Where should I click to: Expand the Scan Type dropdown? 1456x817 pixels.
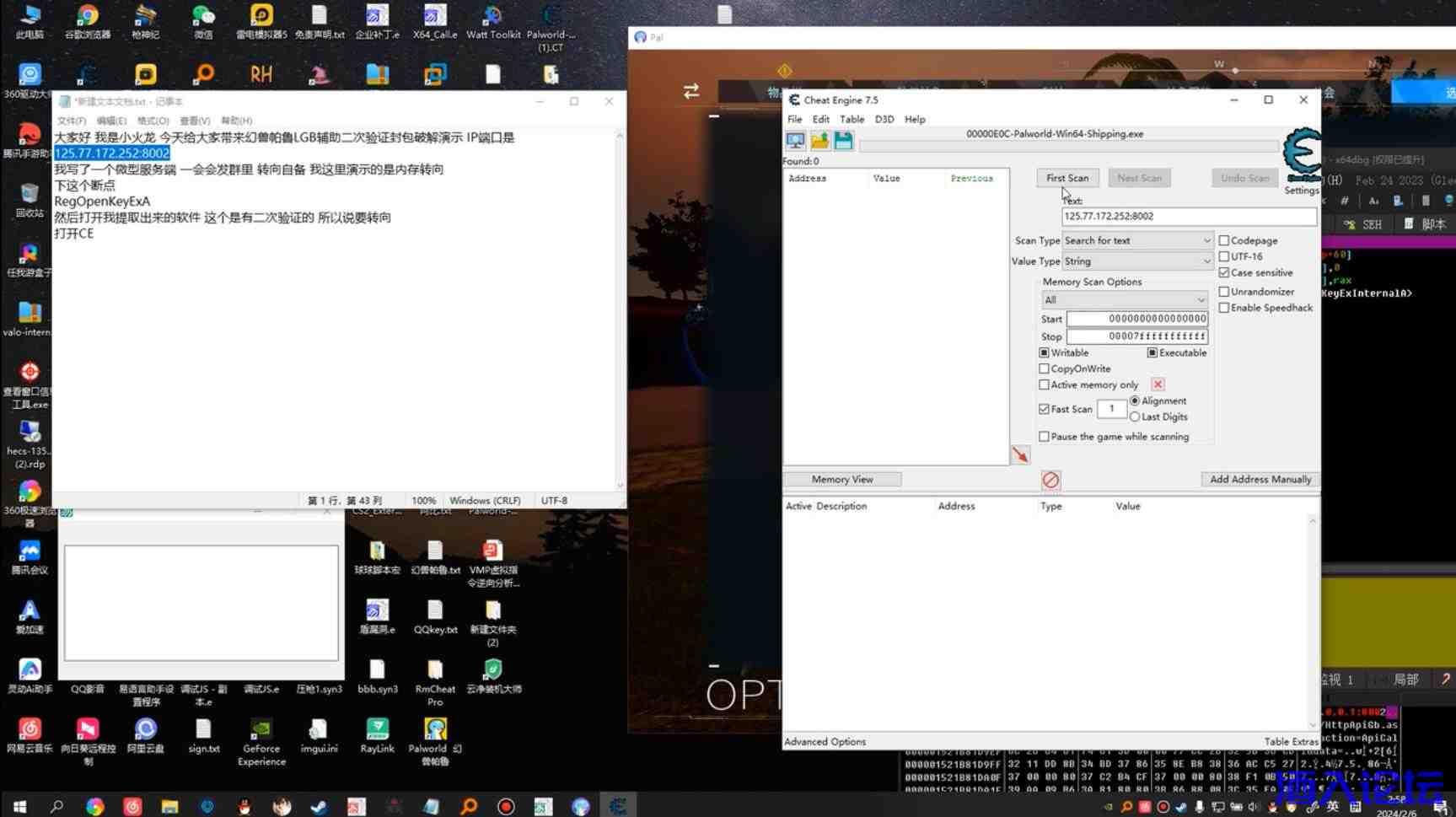1136,240
